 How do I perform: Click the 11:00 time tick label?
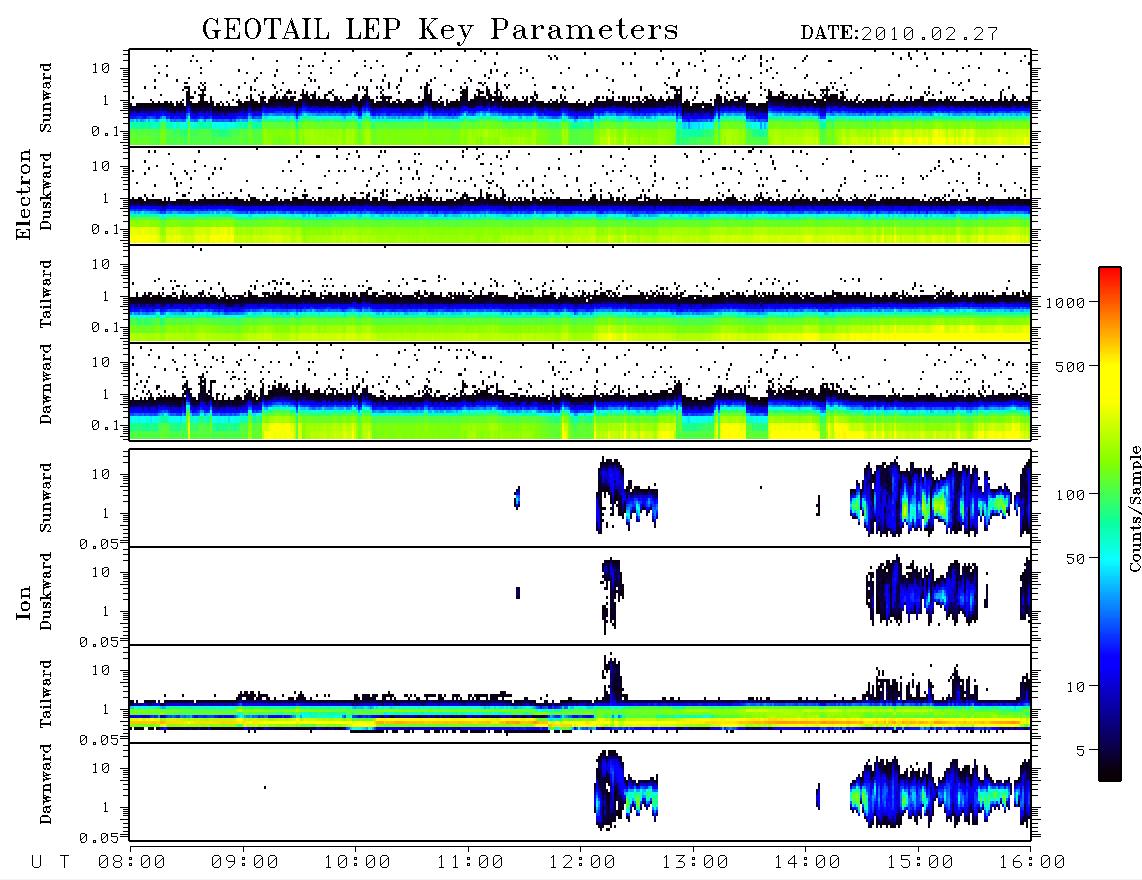(470, 863)
